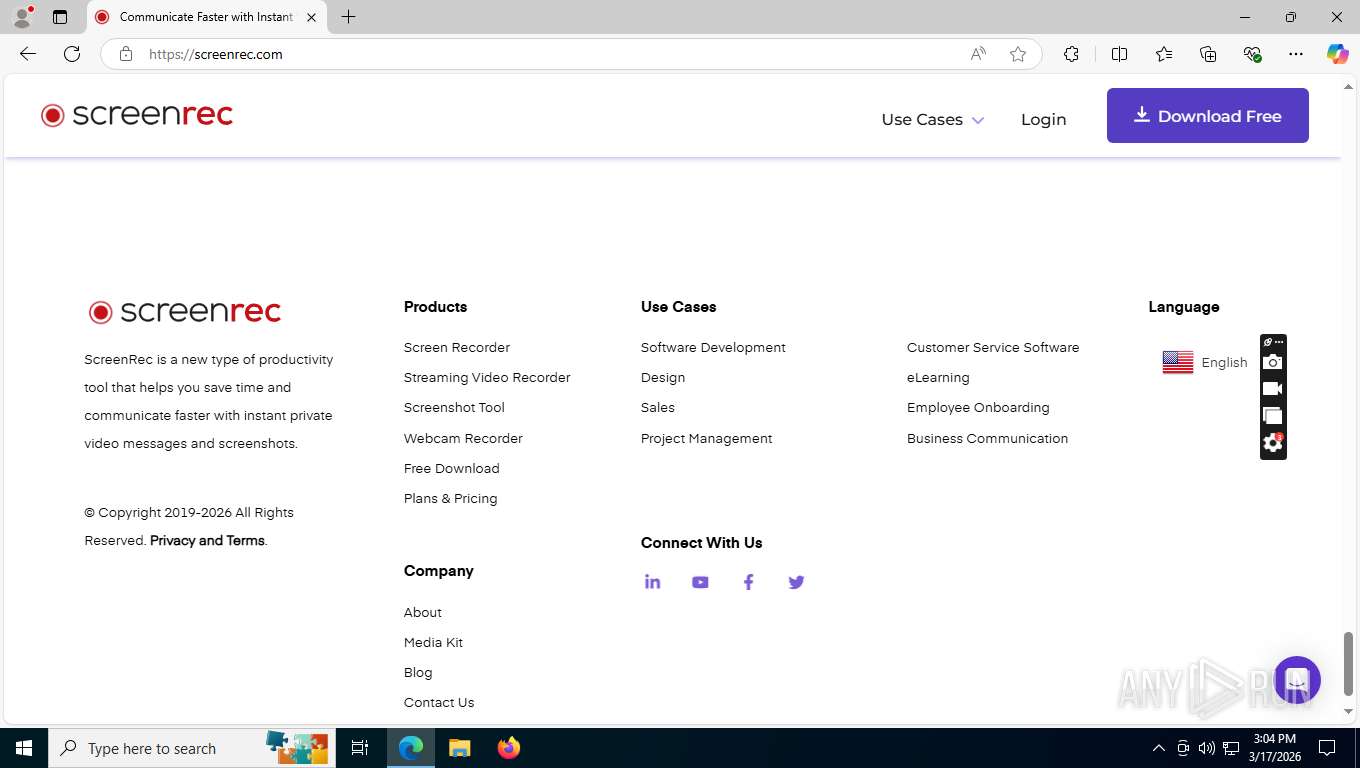Click the taskbar search box
The image size is (1360, 768).
[x=190, y=748]
